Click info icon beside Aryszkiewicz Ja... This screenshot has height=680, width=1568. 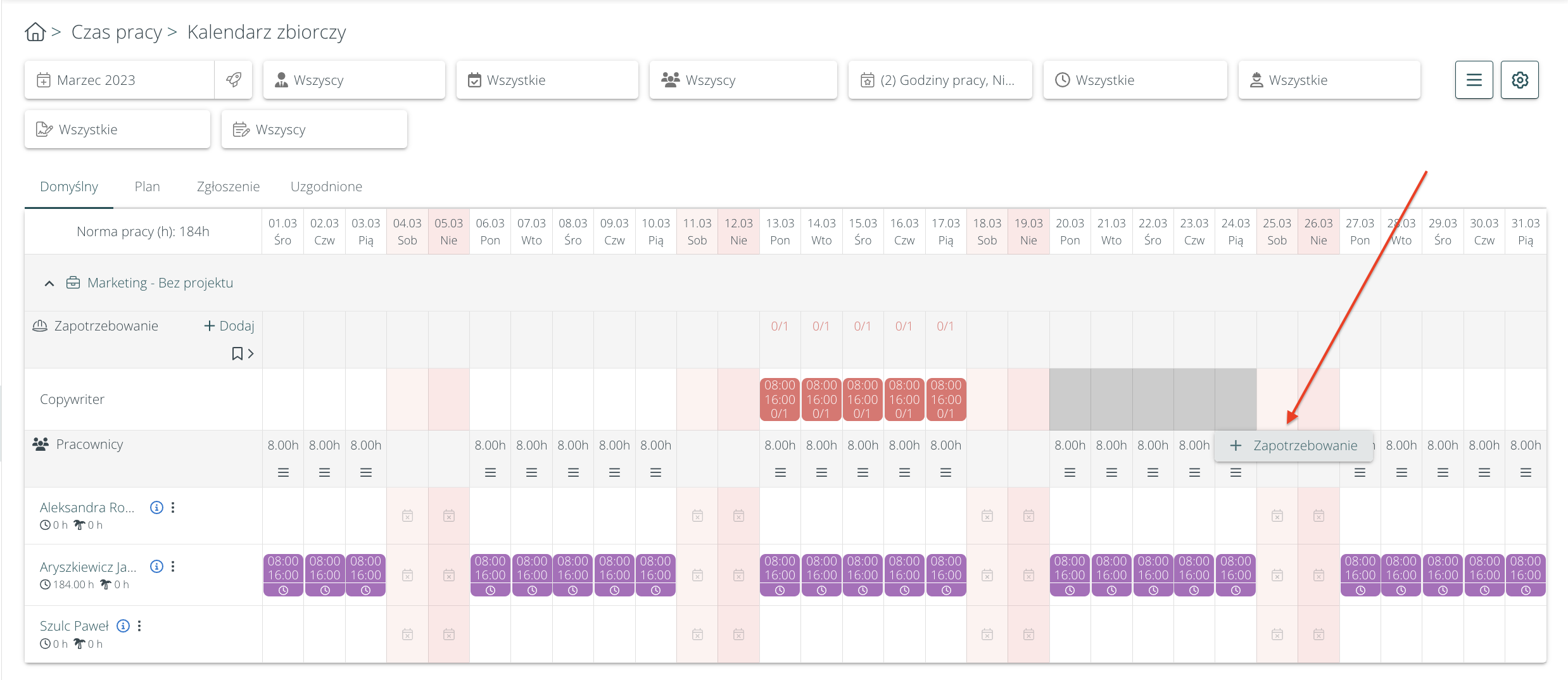tap(156, 566)
